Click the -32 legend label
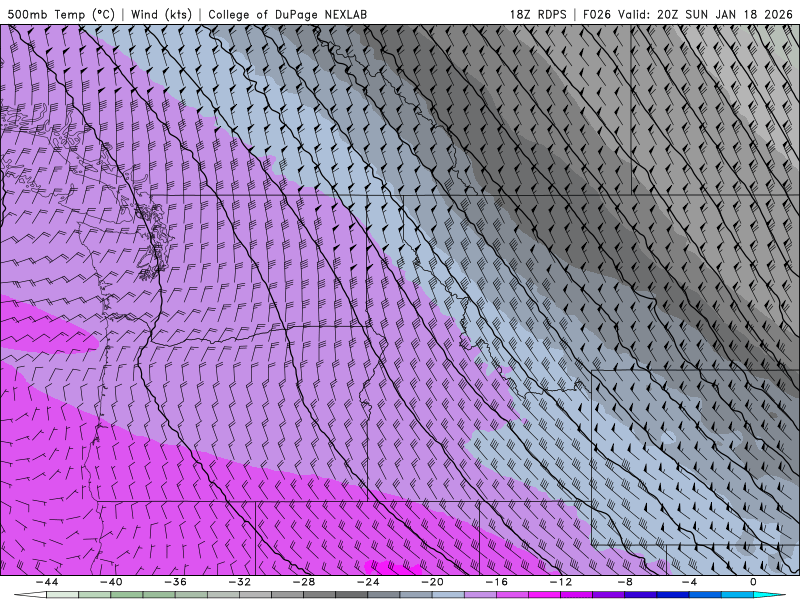Screen dimensions: 800x600 (240, 582)
